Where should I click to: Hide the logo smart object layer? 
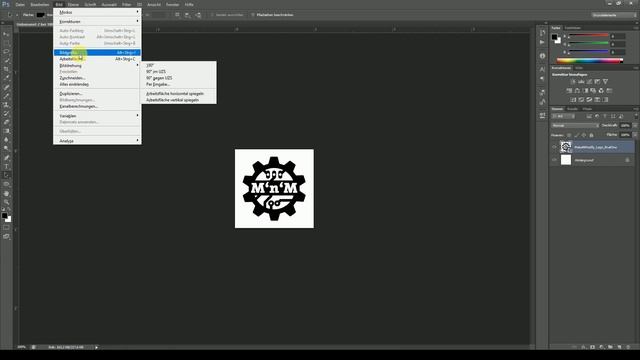pos(554,147)
